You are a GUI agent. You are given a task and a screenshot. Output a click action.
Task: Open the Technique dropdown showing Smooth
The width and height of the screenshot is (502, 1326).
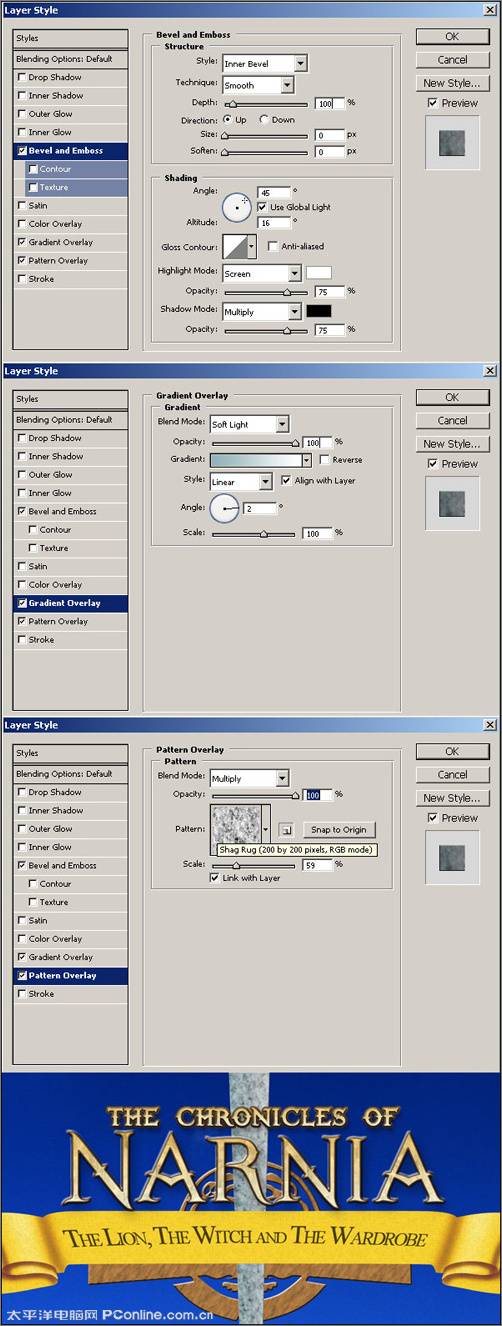[x=258, y=85]
